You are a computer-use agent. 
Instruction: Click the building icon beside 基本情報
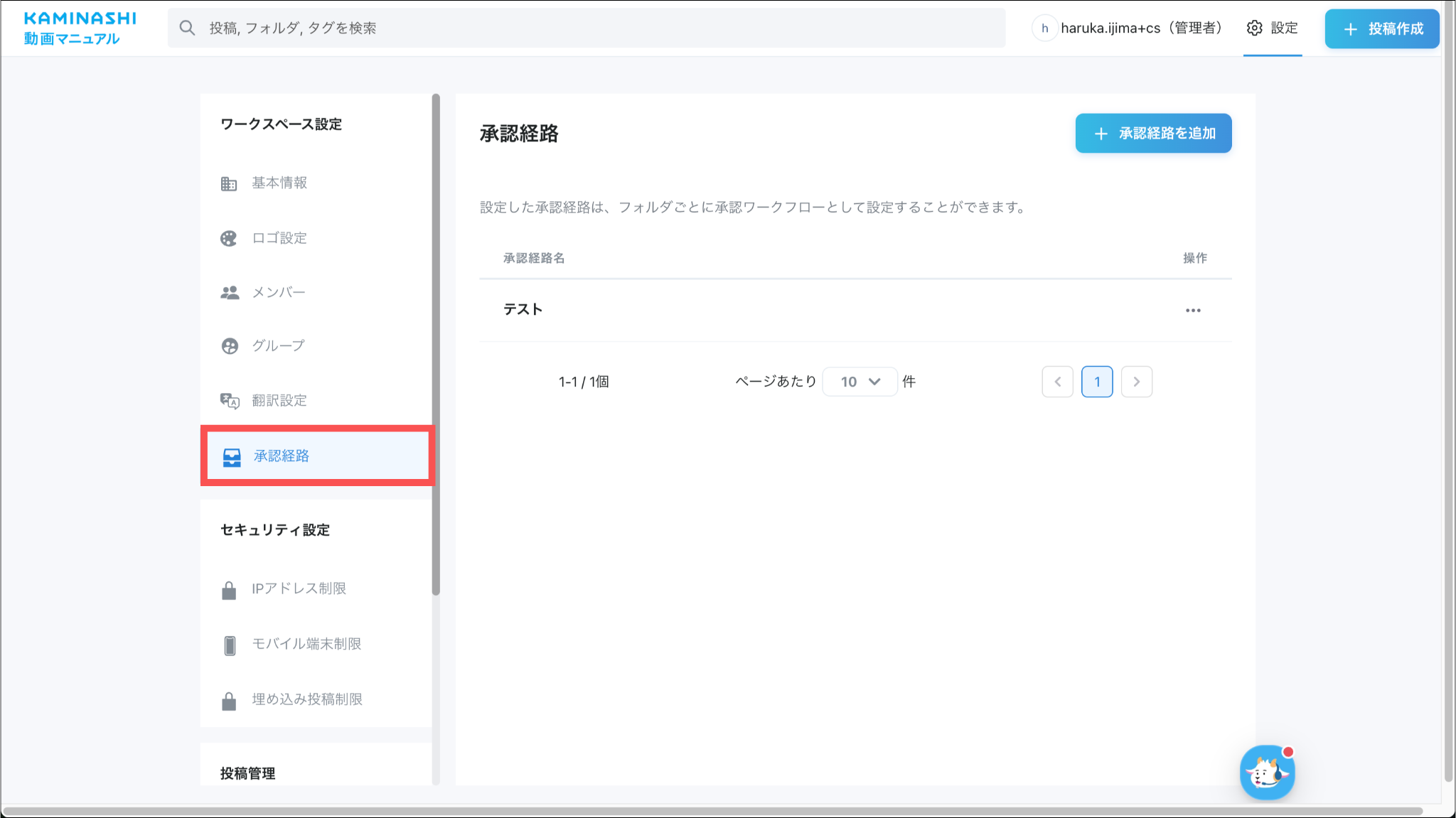(228, 184)
